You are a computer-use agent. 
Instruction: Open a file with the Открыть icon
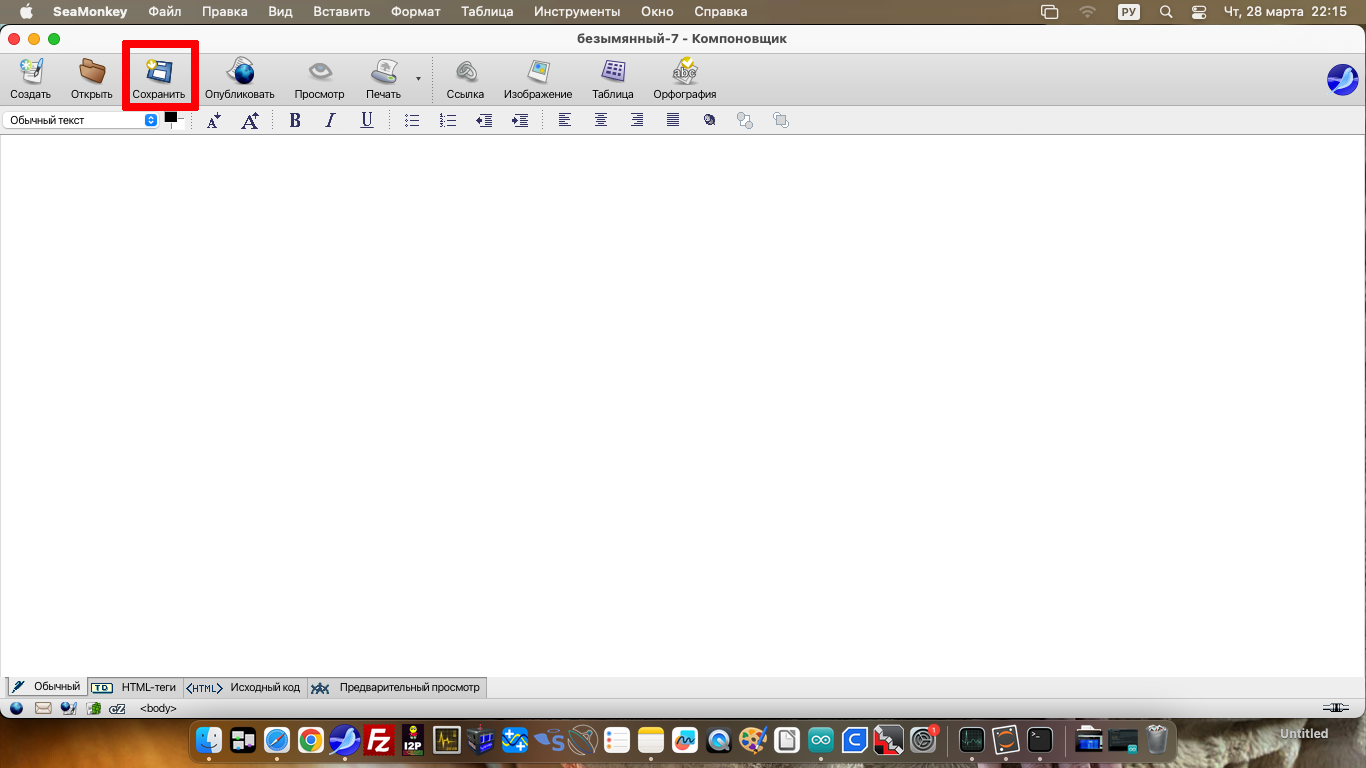tap(92, 77)
